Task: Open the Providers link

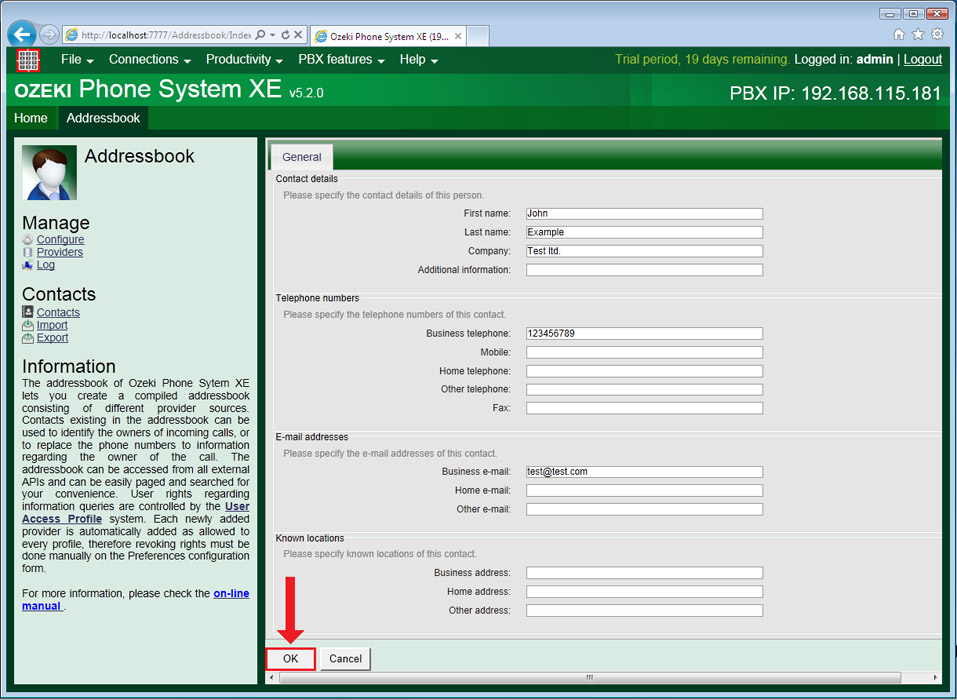Action: 60,252
